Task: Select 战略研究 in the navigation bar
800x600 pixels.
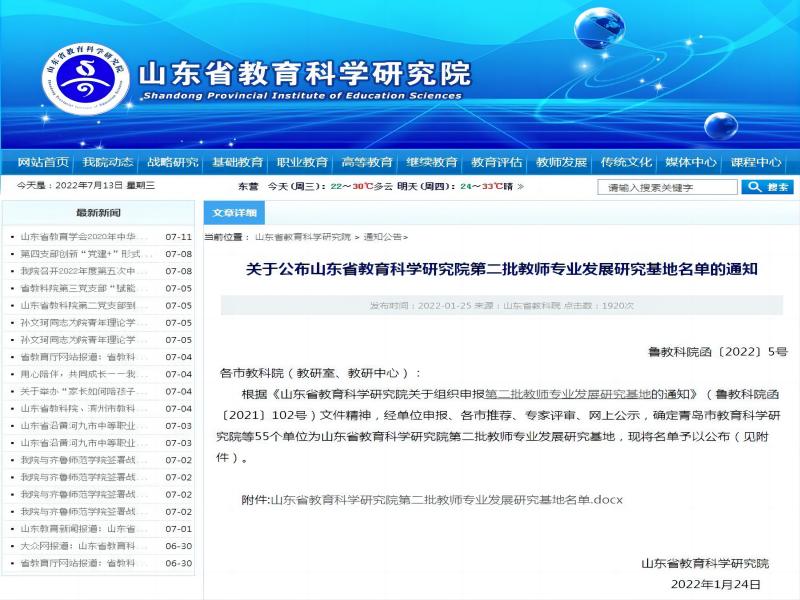Action: 173,162
